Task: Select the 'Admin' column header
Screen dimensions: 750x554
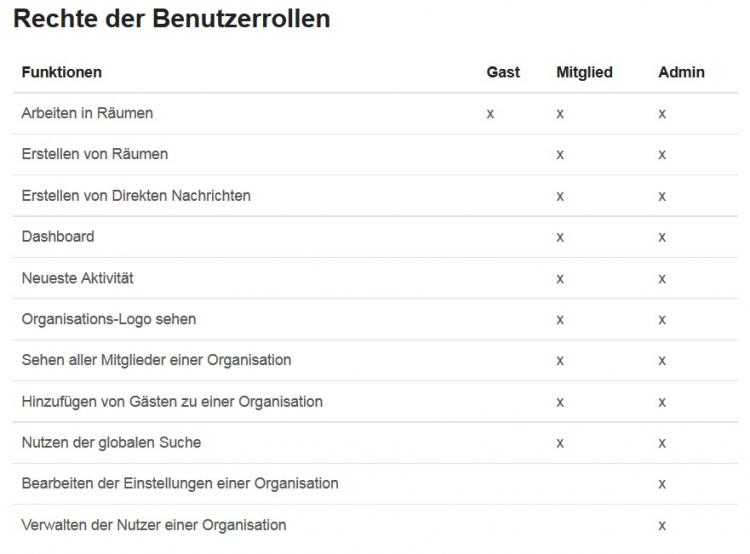Action: click(x=681, y=72)
